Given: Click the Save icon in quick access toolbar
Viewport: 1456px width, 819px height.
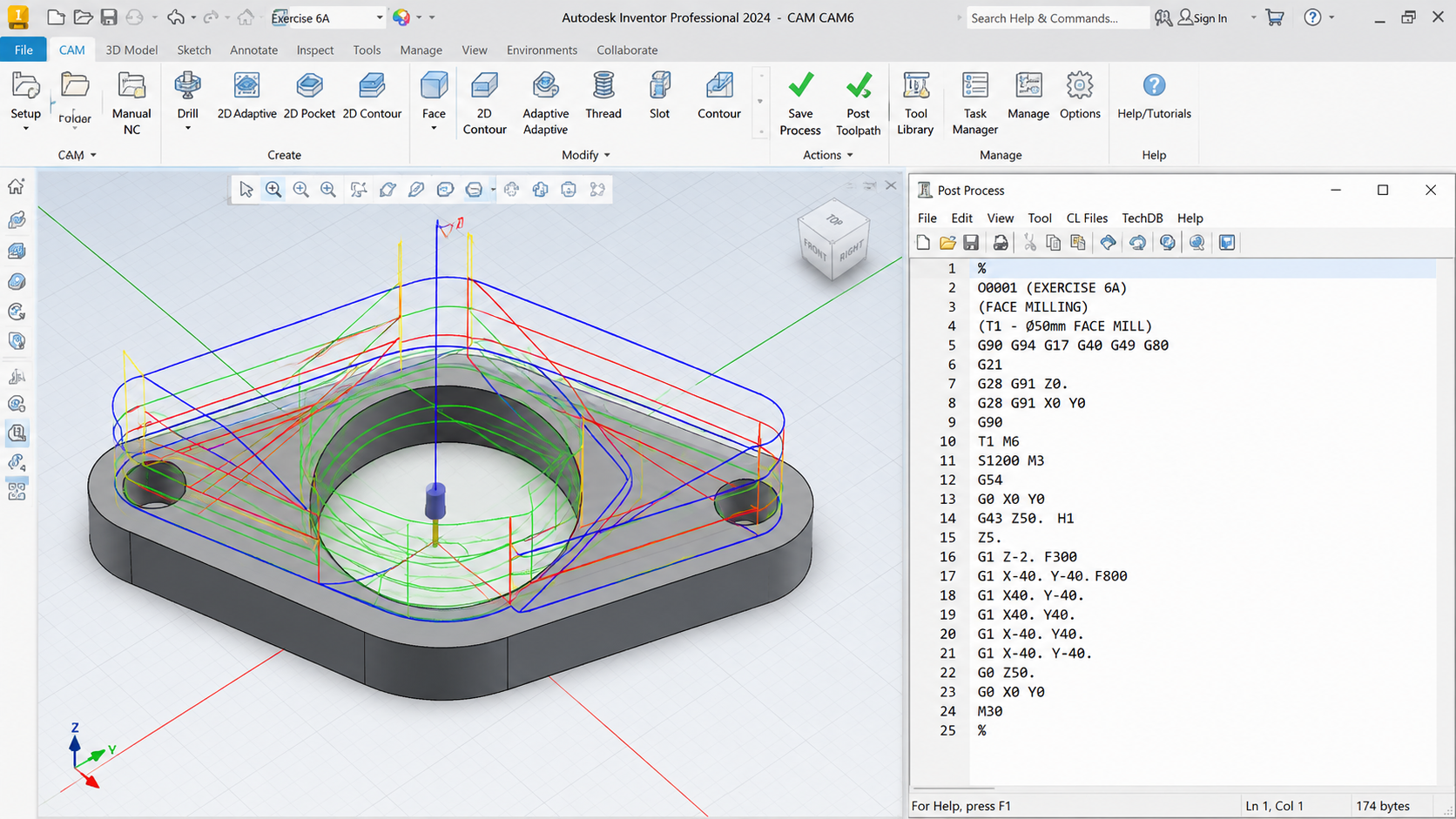Looking at the screenshot, I should click(109, 17).
